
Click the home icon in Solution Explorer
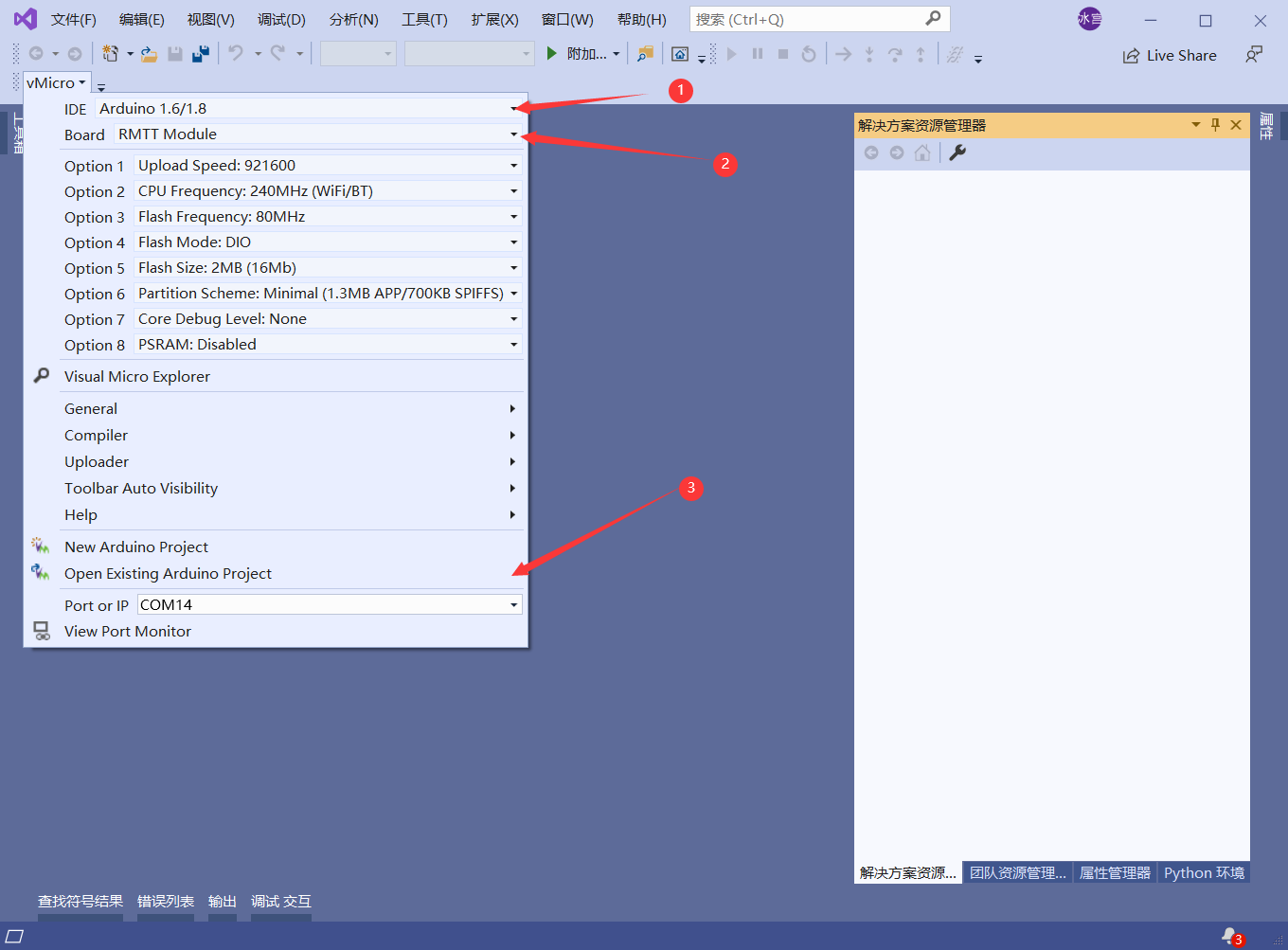921,152
